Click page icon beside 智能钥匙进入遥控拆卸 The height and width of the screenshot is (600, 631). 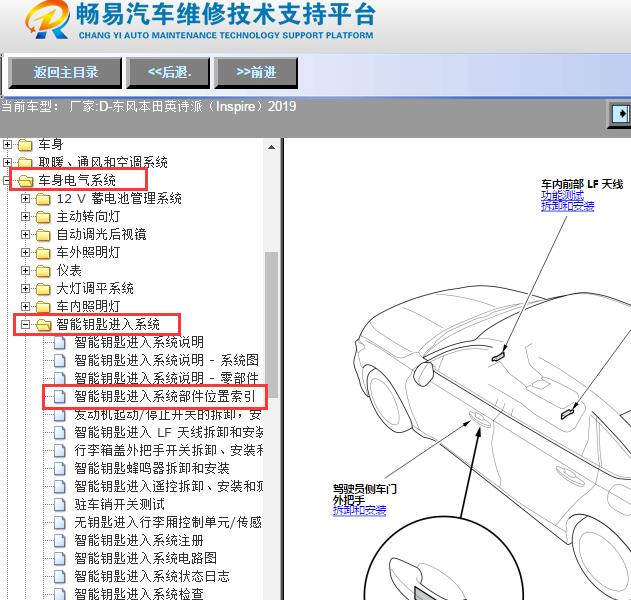[x=60, y=487]
